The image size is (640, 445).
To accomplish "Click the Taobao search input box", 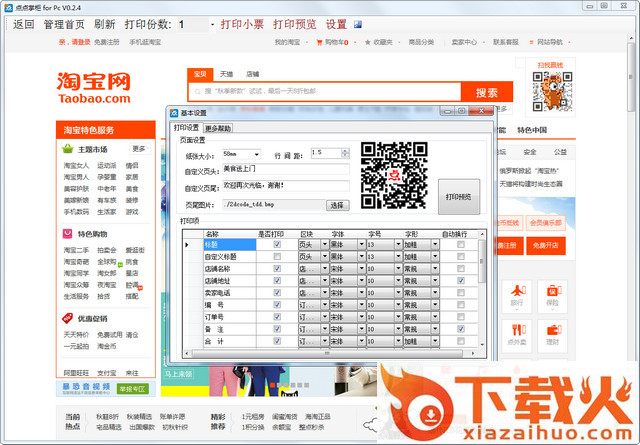I will (x=324, y=91).
